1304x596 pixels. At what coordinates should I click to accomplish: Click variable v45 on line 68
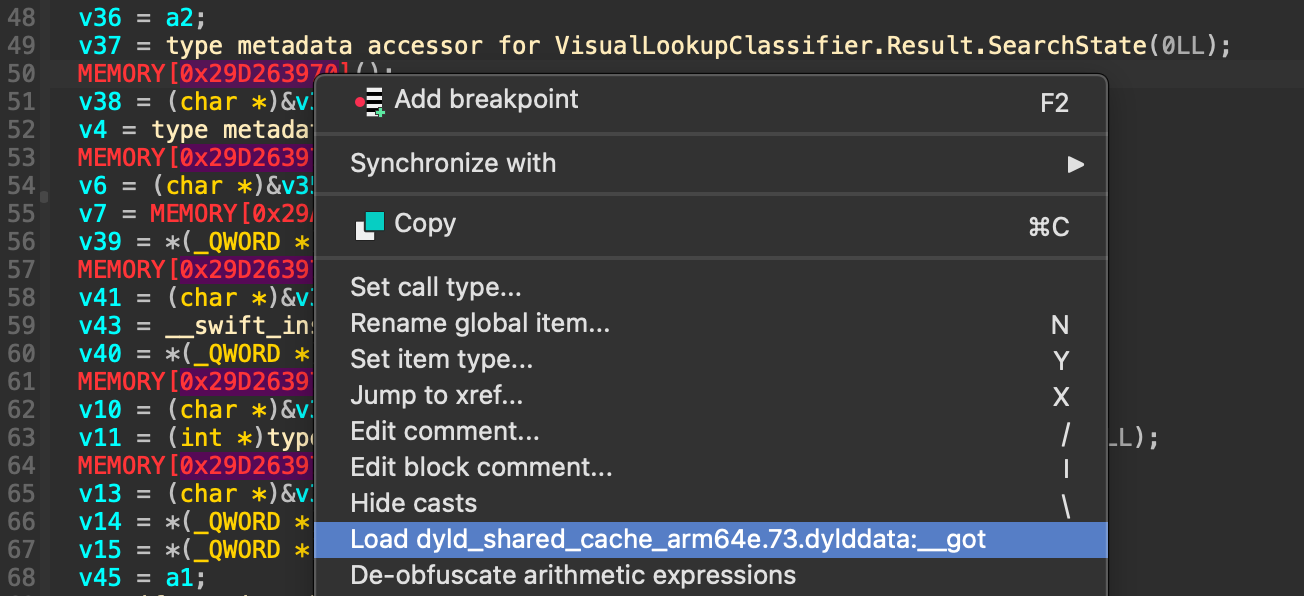coord(98,579)
